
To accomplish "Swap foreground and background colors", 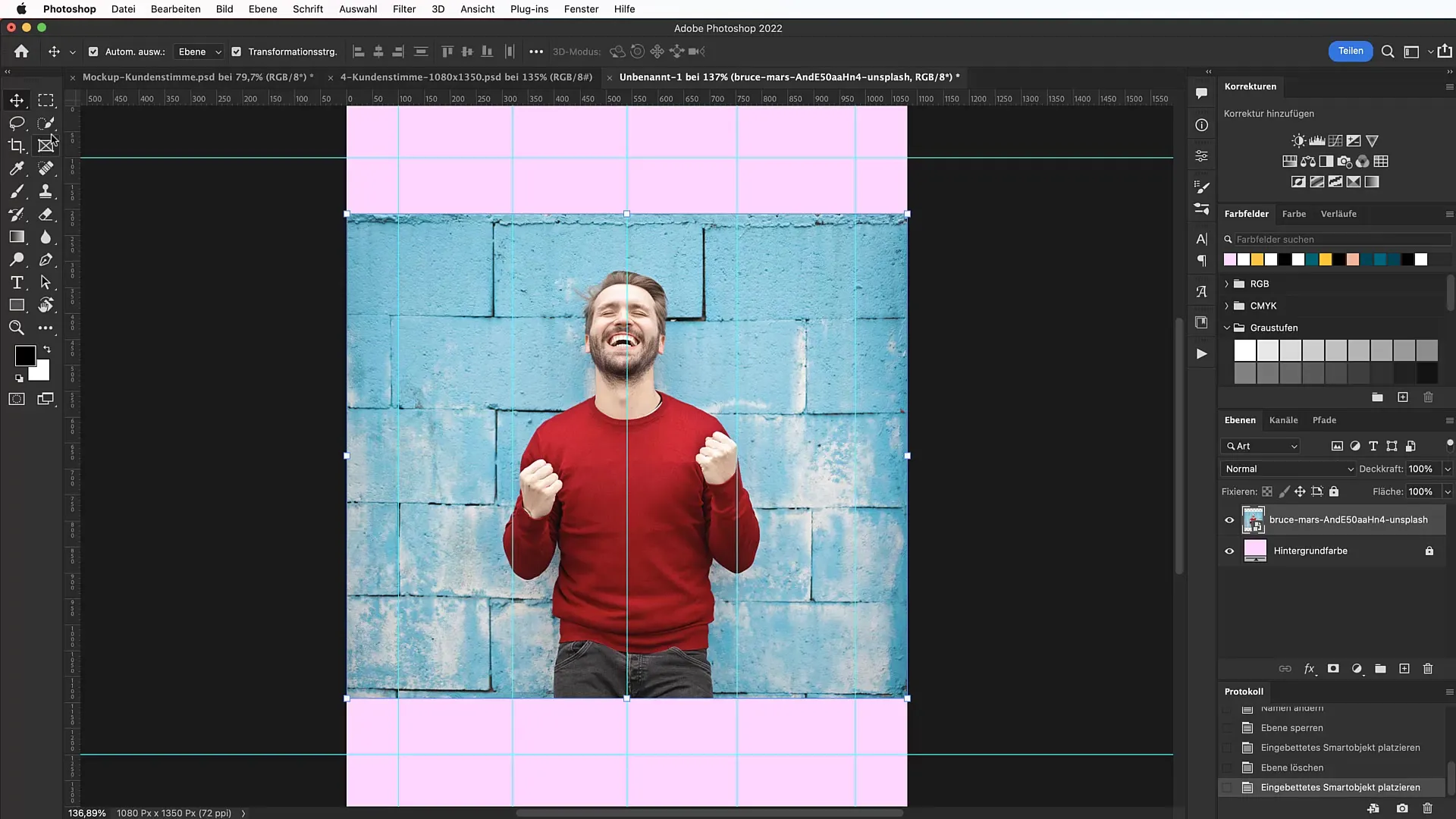I will [47, 350].
